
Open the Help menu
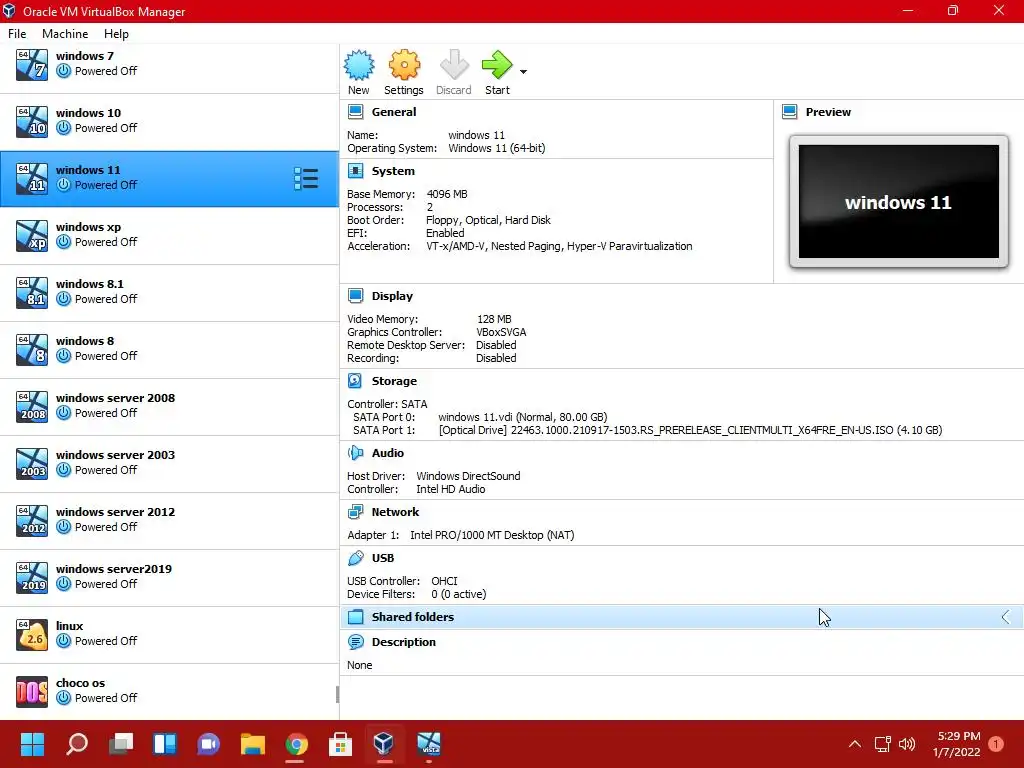[116, 34]
